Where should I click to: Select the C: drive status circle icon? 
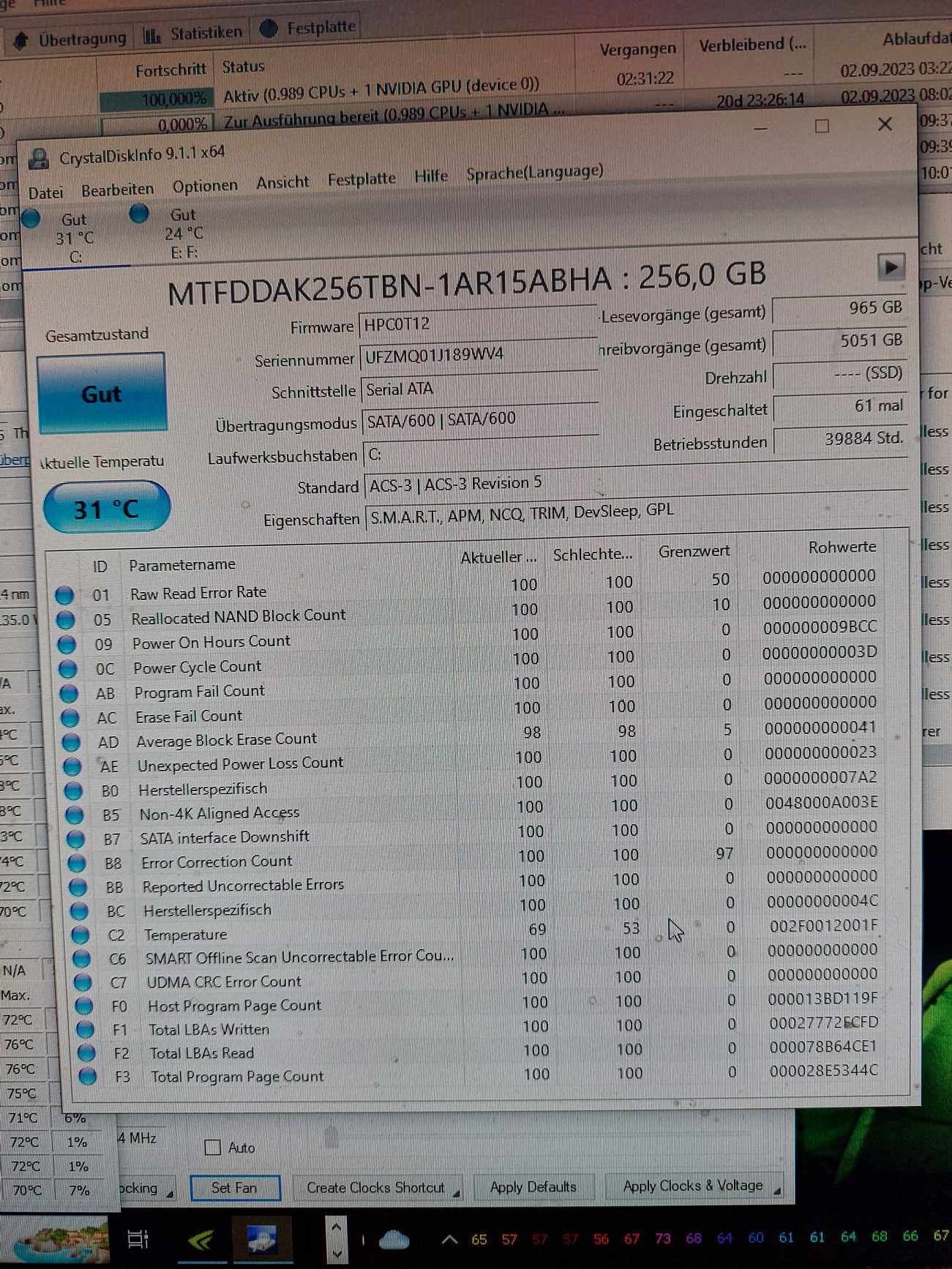[x=31, y=218]
